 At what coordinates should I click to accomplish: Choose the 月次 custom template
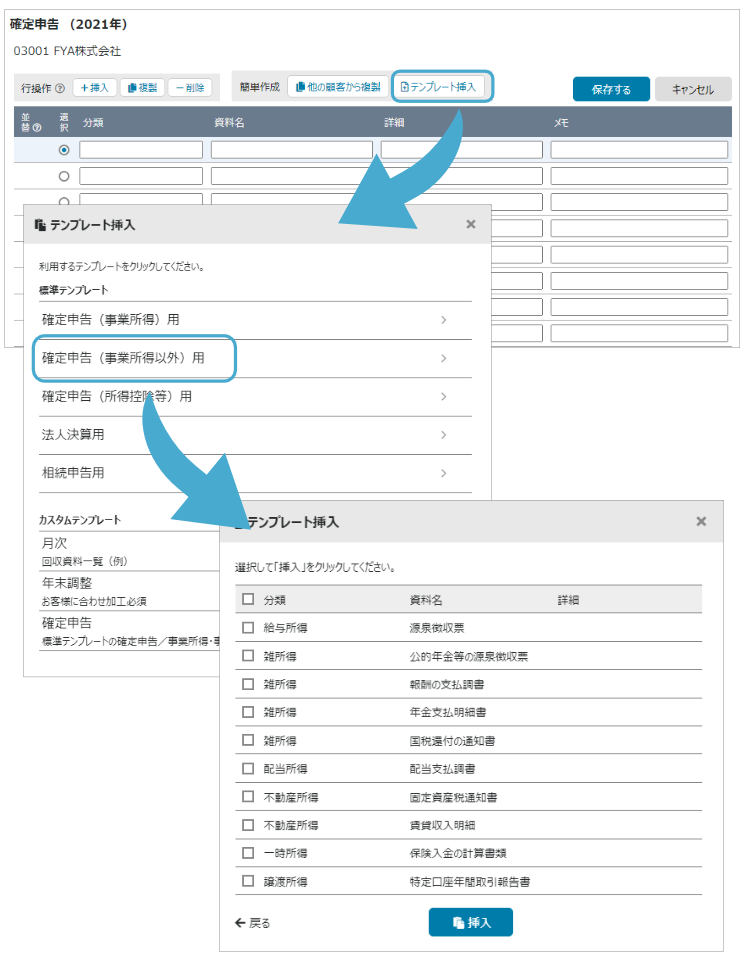[54, 543]
